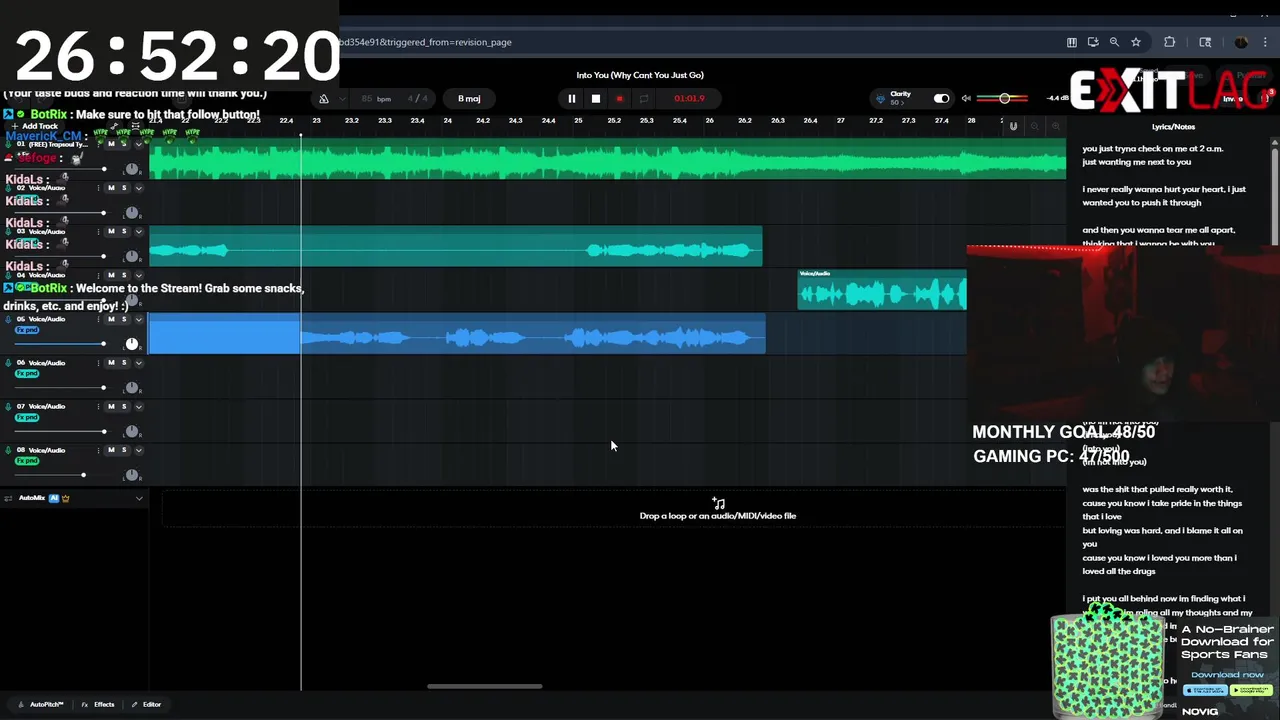
Task: Click the pan knob of track 06
Action: click(x=131, y=388)
